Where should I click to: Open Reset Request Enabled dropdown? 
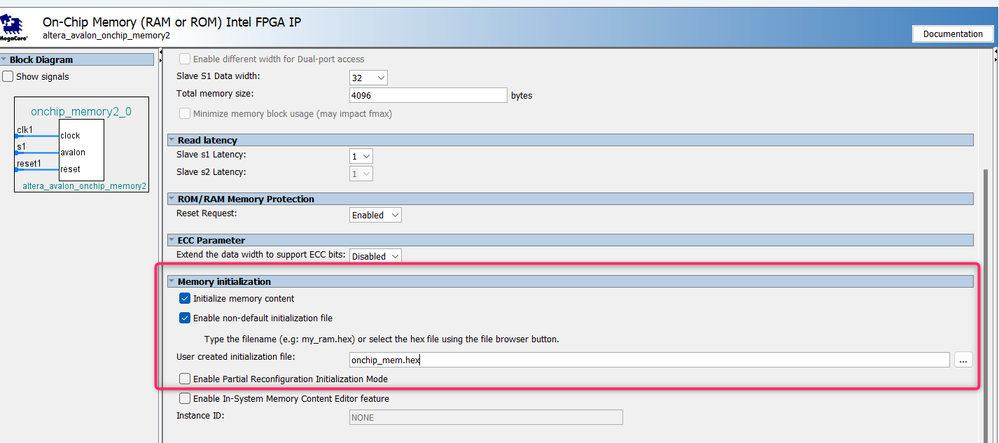click(x=375, y=215)
